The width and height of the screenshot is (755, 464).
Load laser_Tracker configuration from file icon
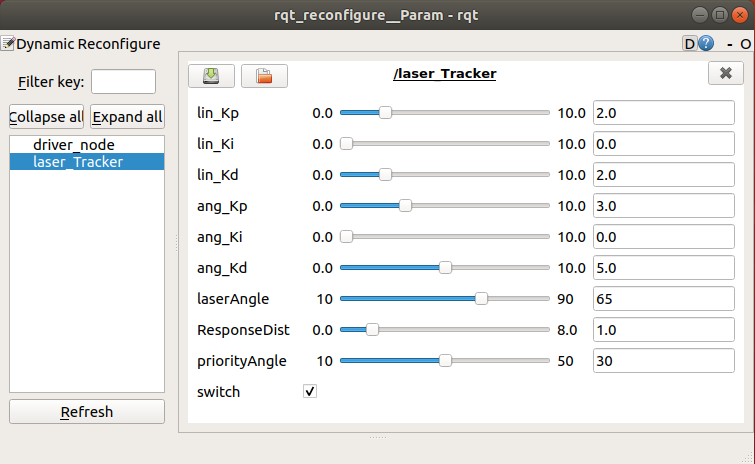[264, 76]
